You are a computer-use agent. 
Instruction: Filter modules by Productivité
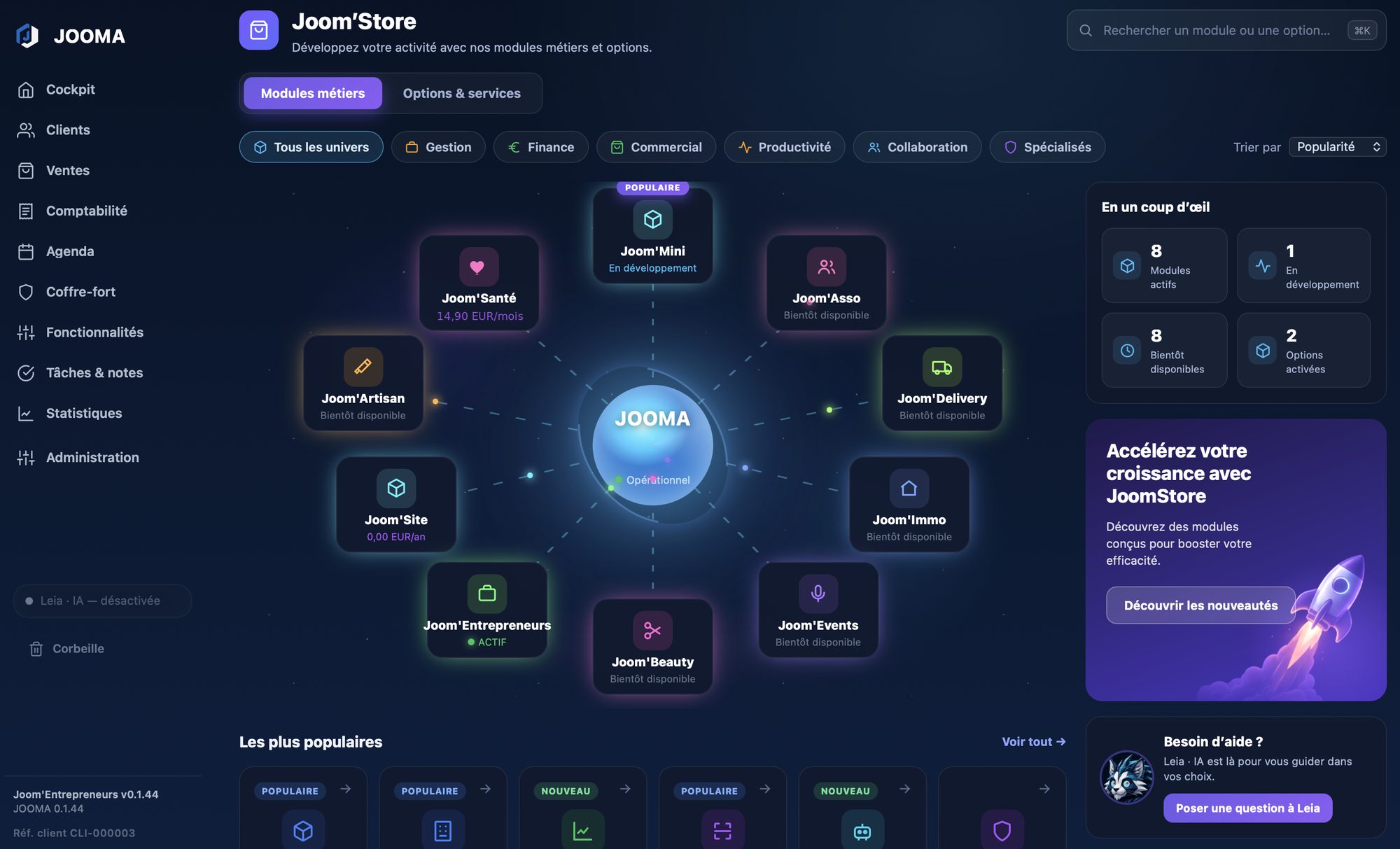pos(784,147)
